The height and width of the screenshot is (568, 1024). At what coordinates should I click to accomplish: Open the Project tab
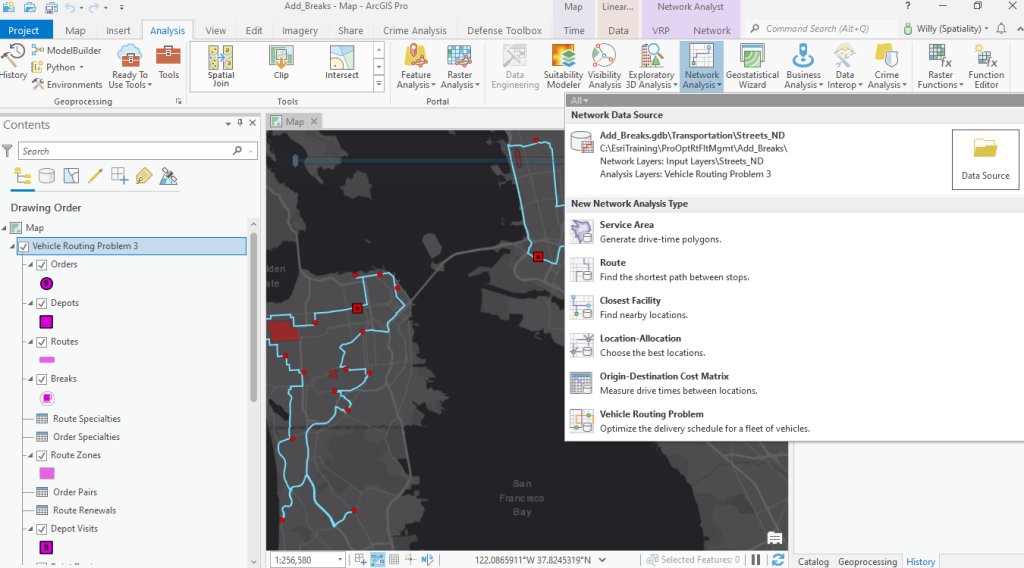point(24,30)
